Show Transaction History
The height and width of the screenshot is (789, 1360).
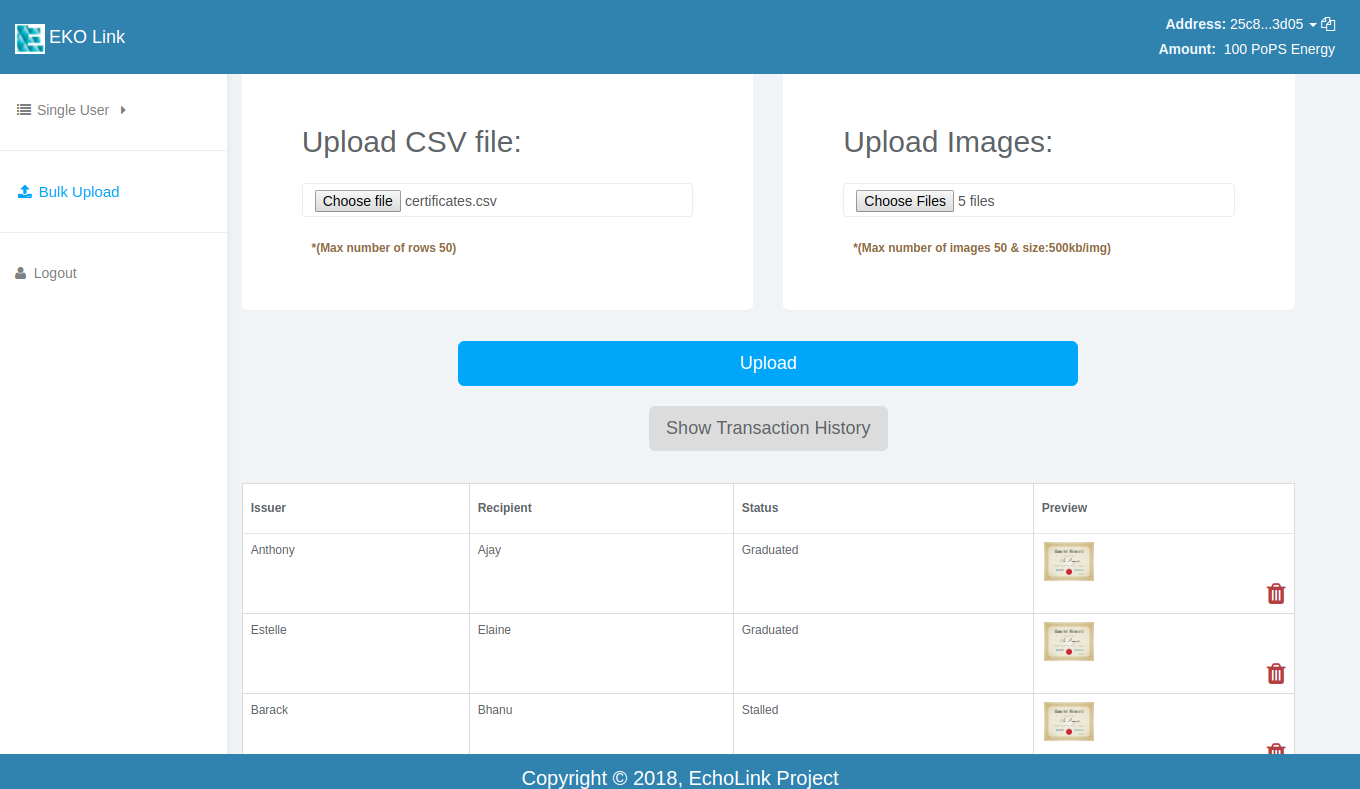point(768,428)
